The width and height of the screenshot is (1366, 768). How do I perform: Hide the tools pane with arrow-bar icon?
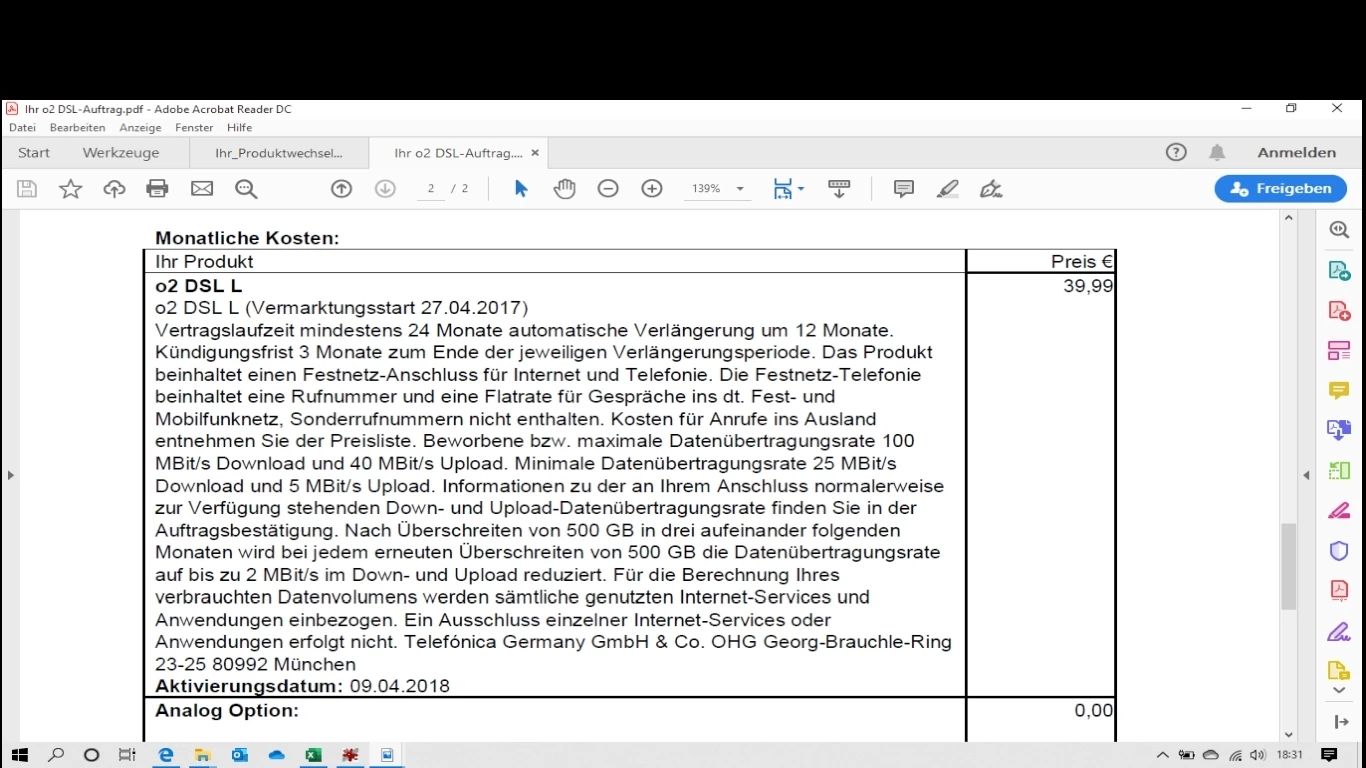[1341, 722]
